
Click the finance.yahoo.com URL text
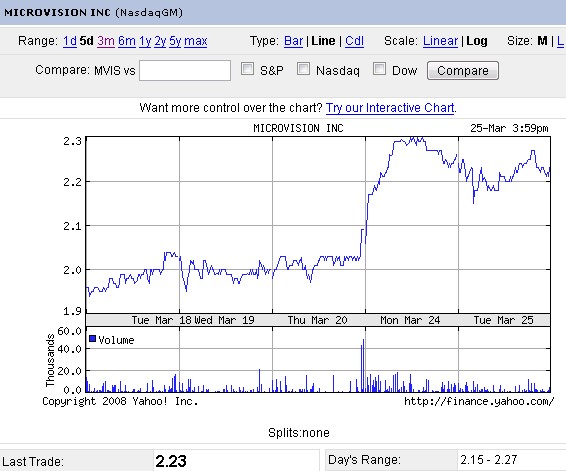479,401
